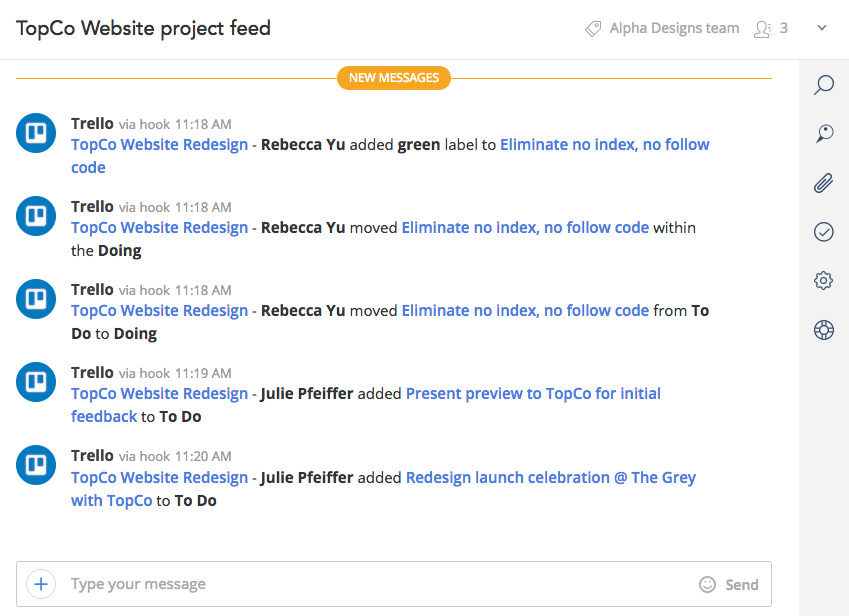This screenshot has height=616, width=849.
Task: Click the Send button
Action: [x=741, y=585]
